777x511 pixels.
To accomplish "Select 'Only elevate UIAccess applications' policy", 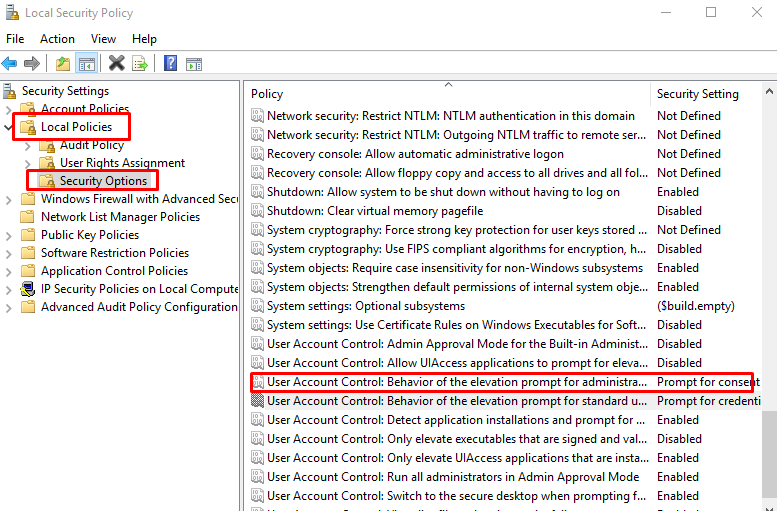I will tap(458, 458).
